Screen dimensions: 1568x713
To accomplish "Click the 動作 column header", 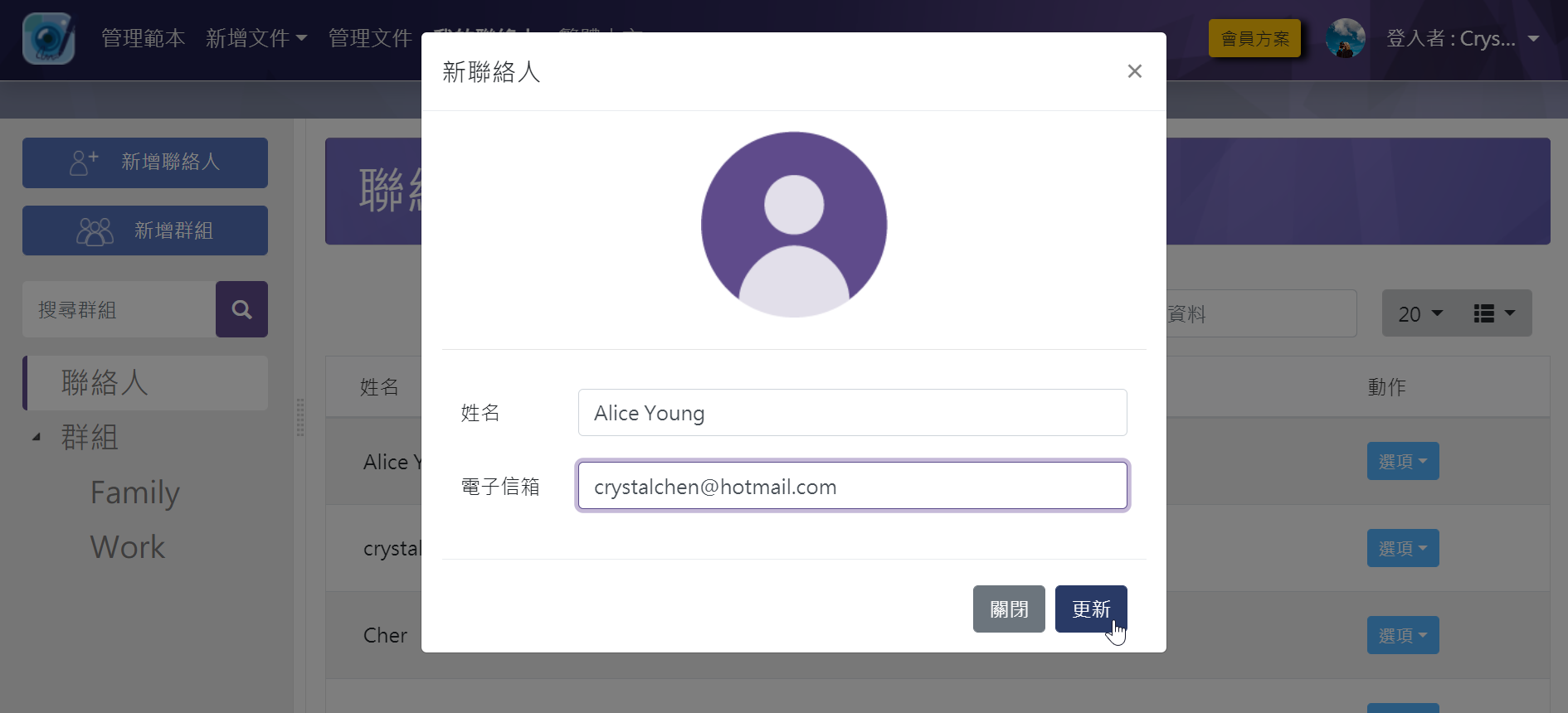I will (x=1386, y=387).
